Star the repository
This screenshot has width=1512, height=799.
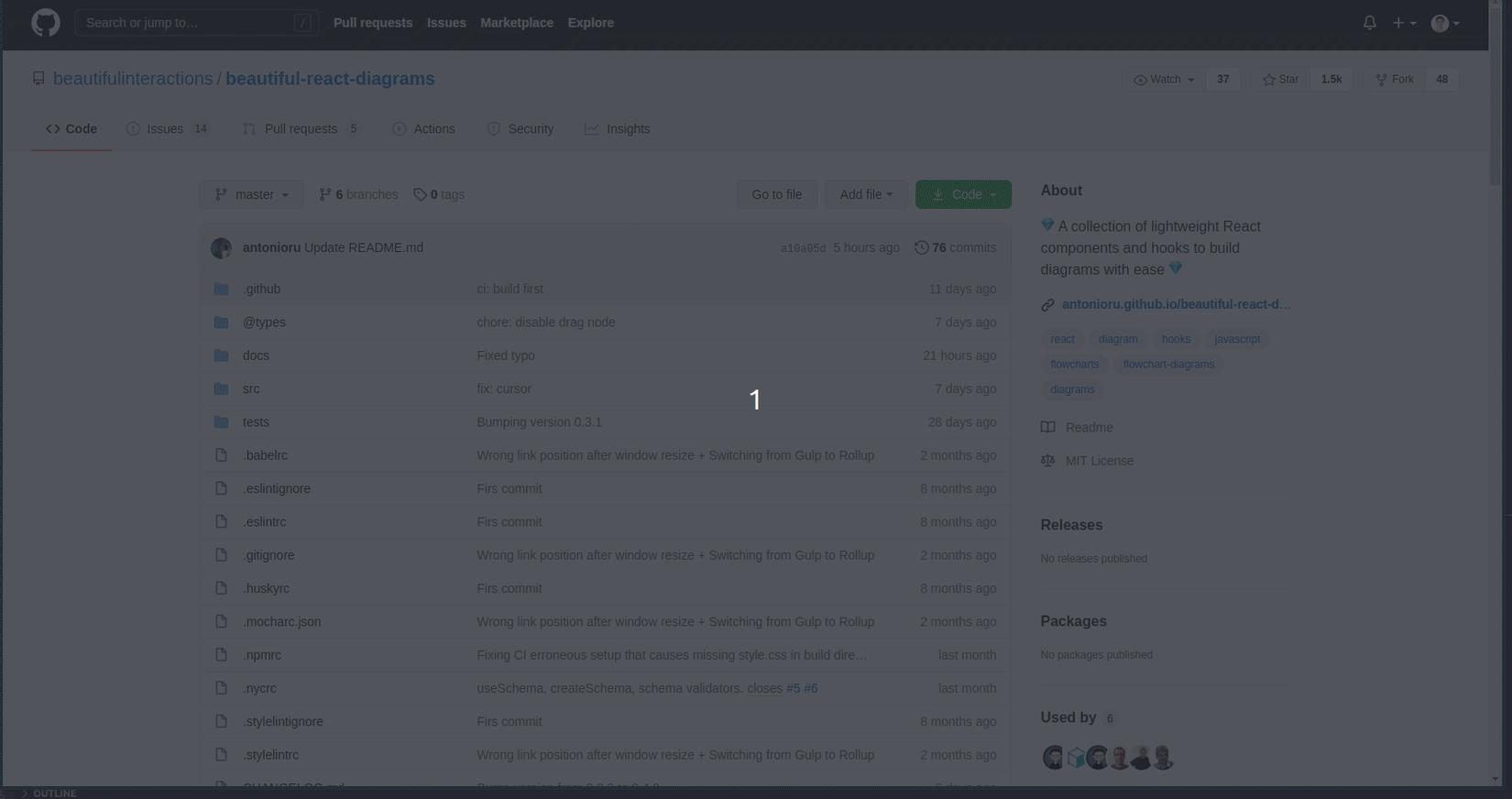click(x=1281, y=80)
